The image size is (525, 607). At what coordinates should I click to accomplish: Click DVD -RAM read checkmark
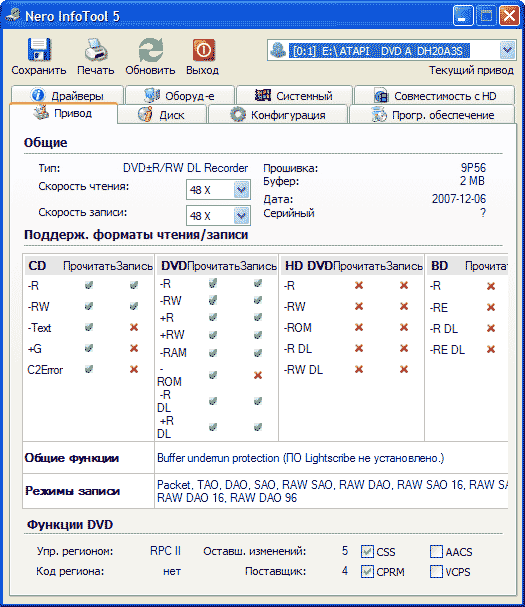[x=213, y=353]
